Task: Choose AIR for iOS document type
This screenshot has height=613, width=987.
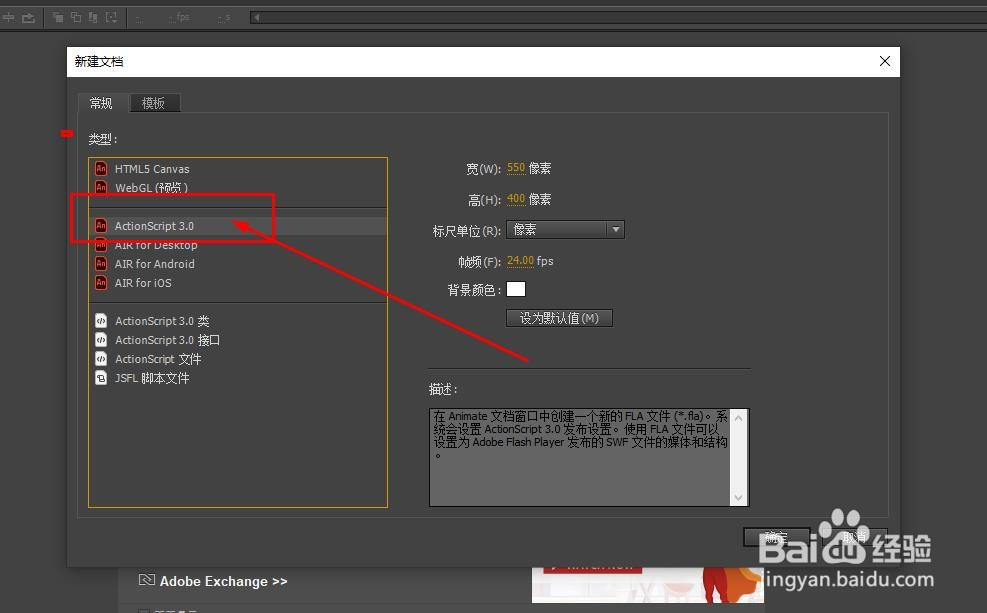Action: pyautogui.click(x=238, y=283)
